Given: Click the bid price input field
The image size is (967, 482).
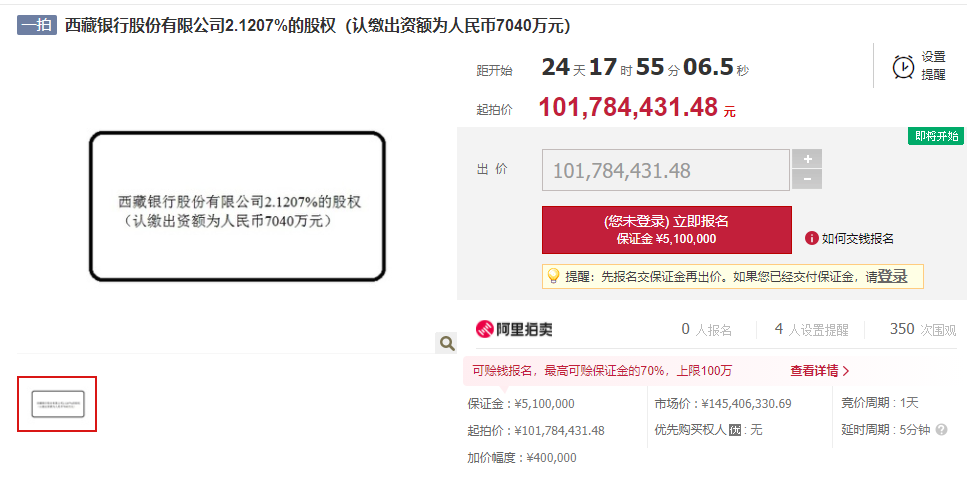Looking at the screenshot, I should point(665,170).
